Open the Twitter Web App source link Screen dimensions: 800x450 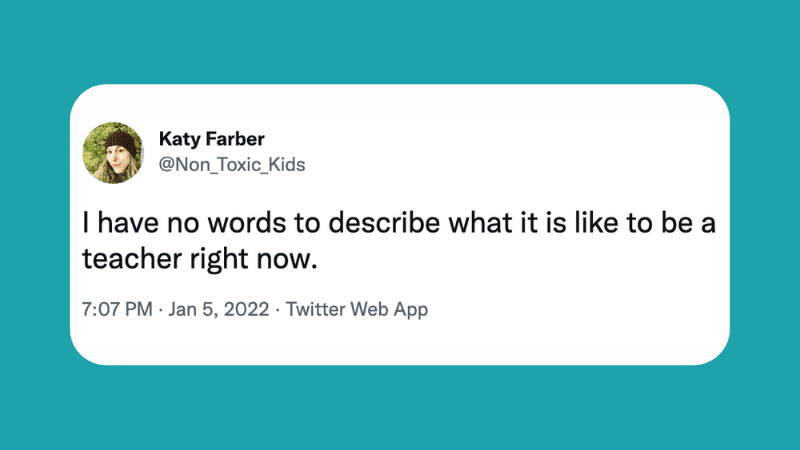[357, 309]
